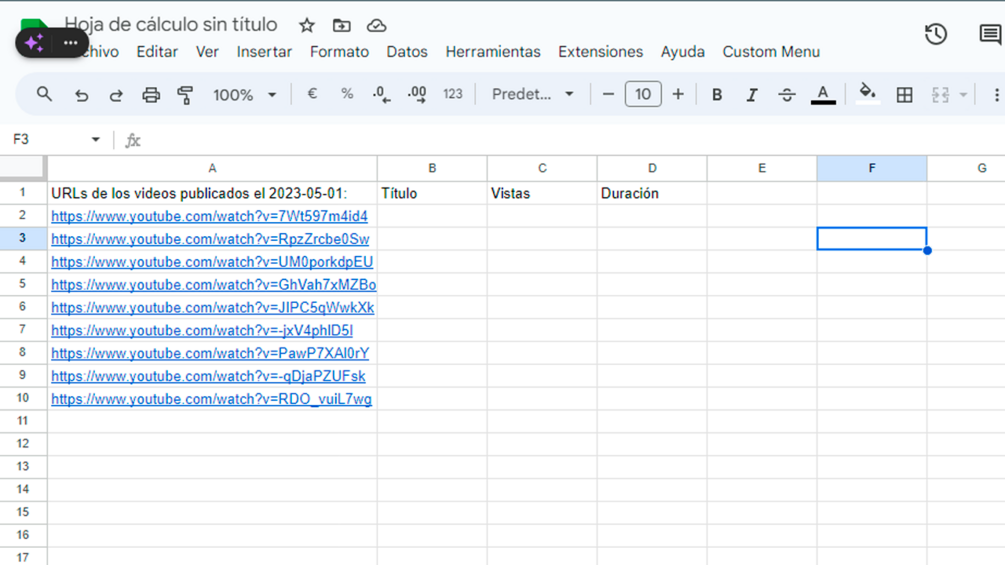This screenshot has width=1005, height=565.
Task: Toggle italic formatting
Action: (x=752, y=95)
